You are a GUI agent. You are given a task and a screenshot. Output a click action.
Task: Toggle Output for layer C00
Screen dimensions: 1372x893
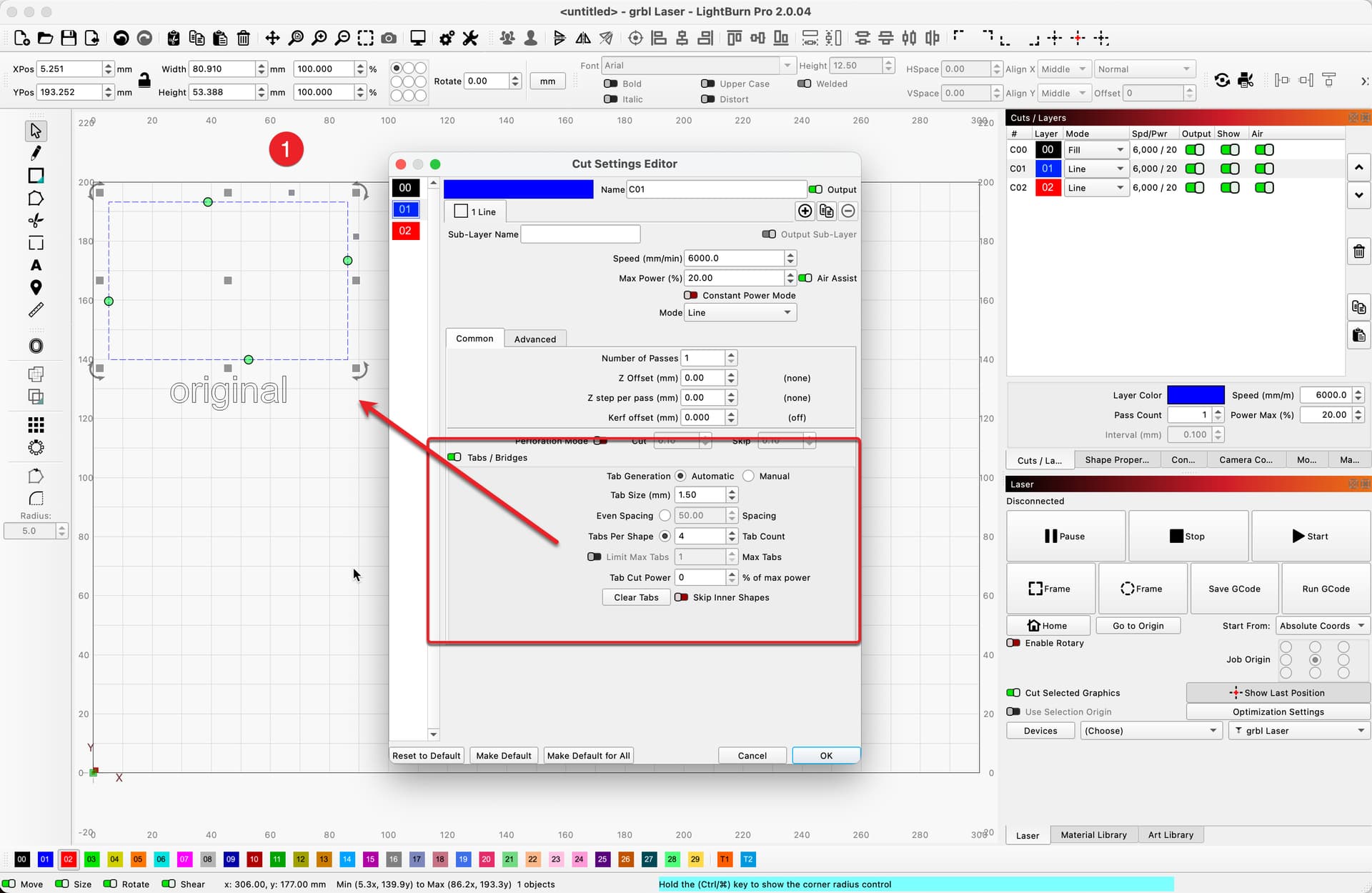pyautogui.click(x=1194, y=149)
